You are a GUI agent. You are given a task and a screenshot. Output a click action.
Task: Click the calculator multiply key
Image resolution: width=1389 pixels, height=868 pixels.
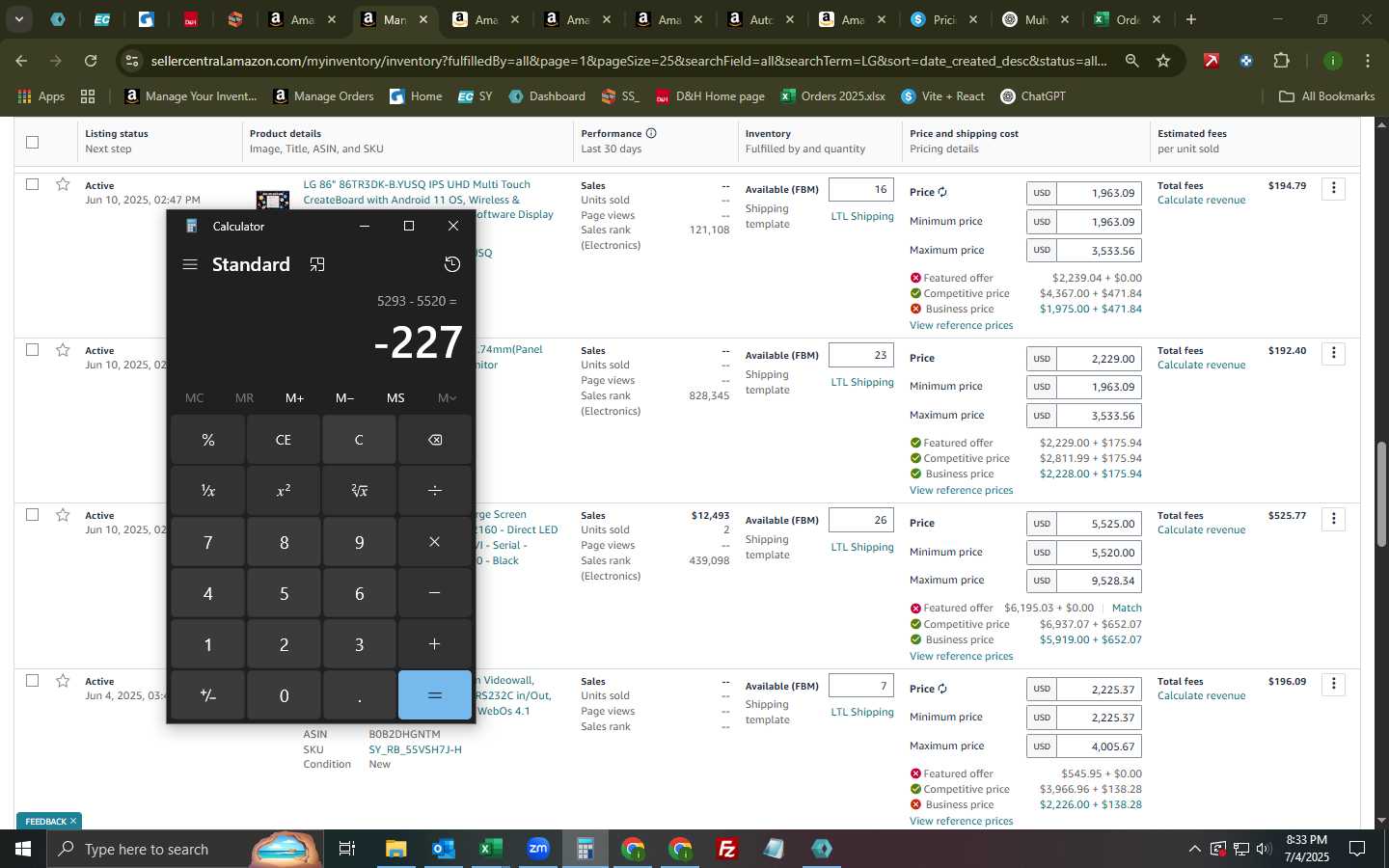pyautogui.click(x=435, y=542)
